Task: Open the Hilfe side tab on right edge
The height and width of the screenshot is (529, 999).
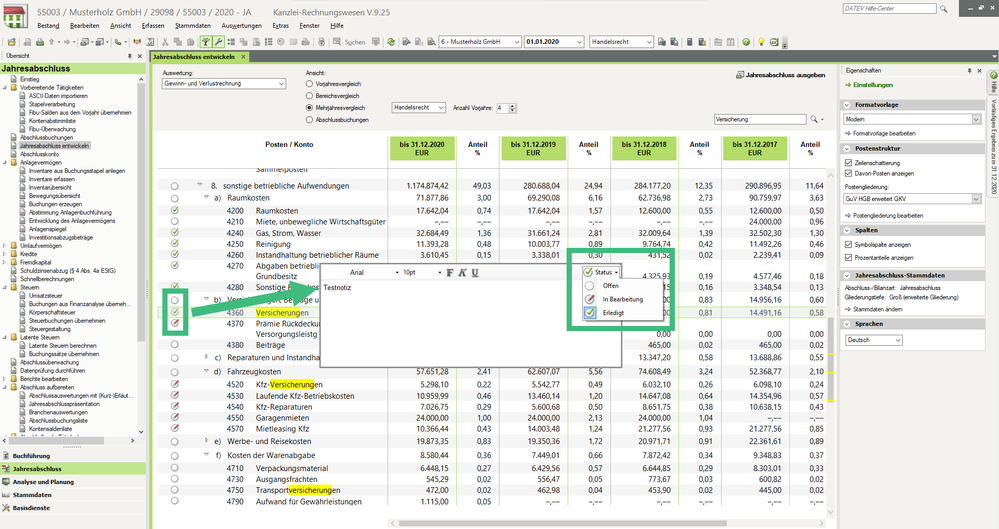Action: tap(993, 84)
